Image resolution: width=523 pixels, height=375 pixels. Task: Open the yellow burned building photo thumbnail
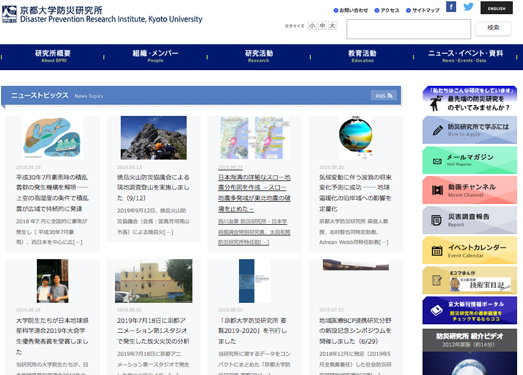(x=154, y=281)
